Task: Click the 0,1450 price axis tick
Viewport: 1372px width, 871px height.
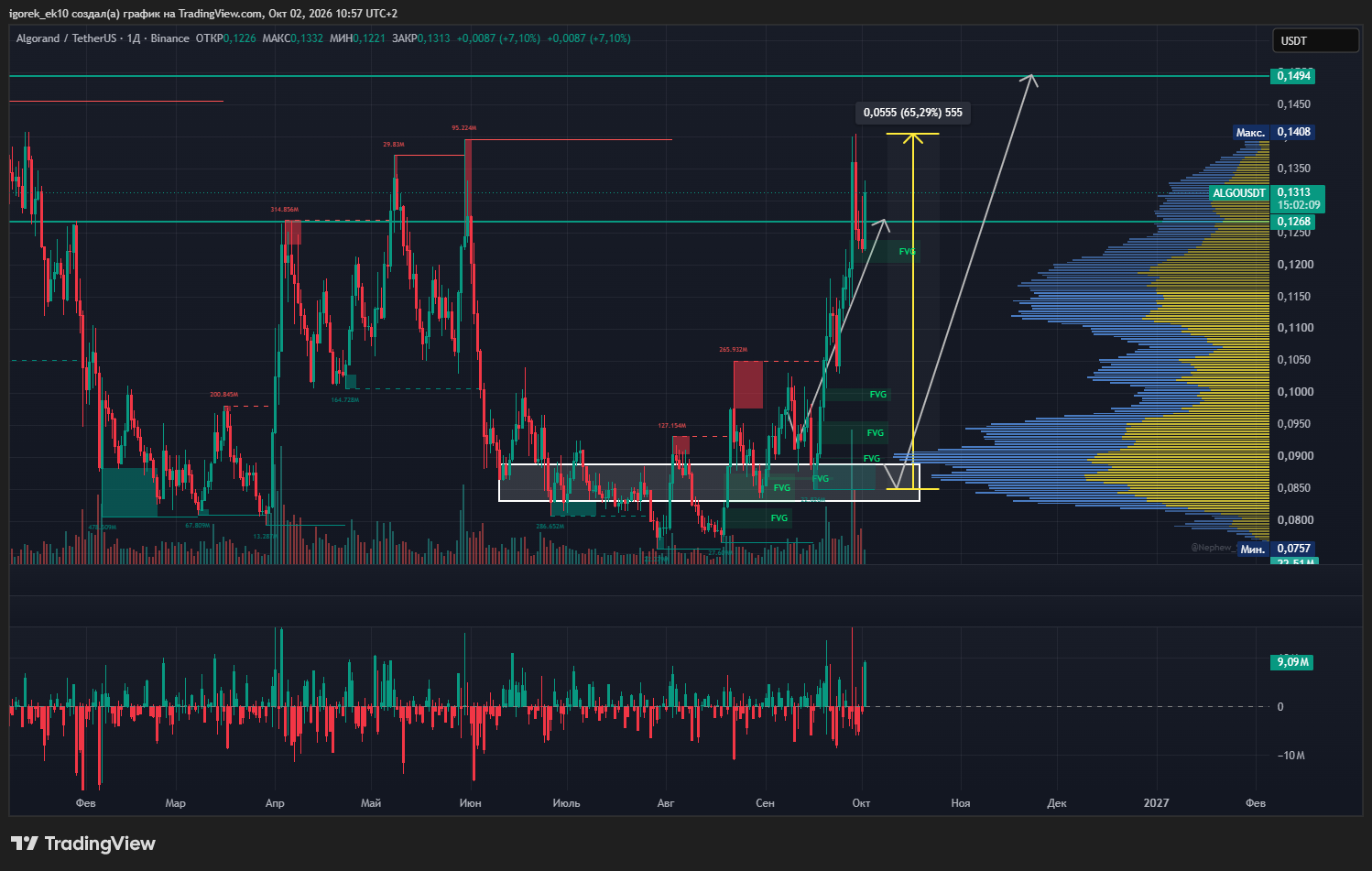Action: pos(1294,104)
